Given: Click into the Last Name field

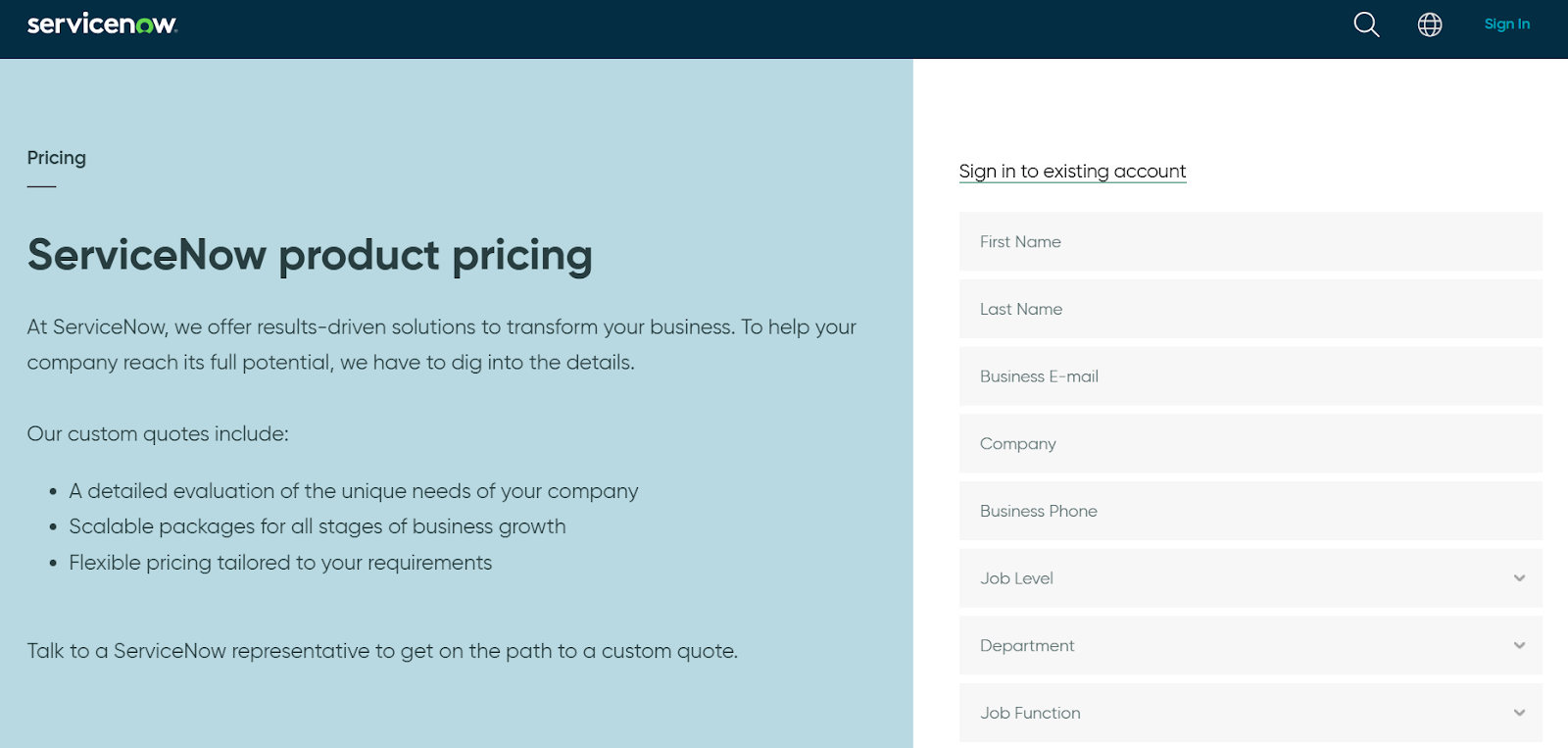Looking at the screenshot, I should 1249,310.
